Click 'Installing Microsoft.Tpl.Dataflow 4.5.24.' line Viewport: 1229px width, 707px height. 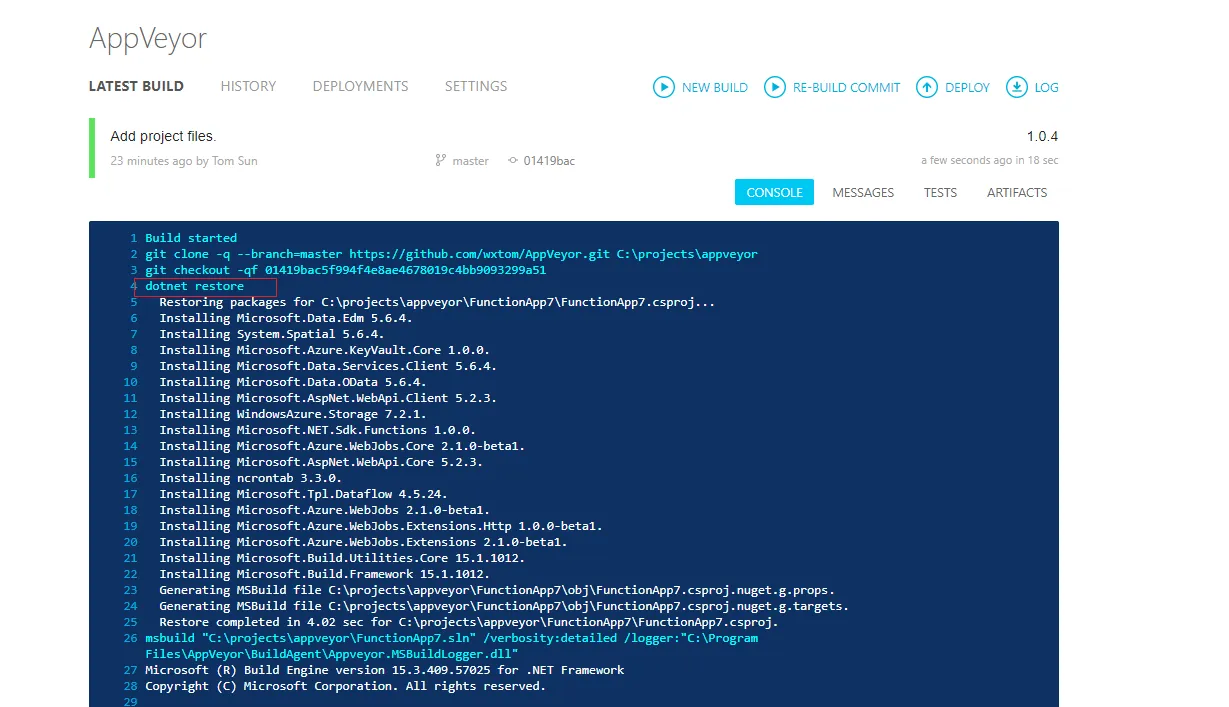[x=304, y=494]
